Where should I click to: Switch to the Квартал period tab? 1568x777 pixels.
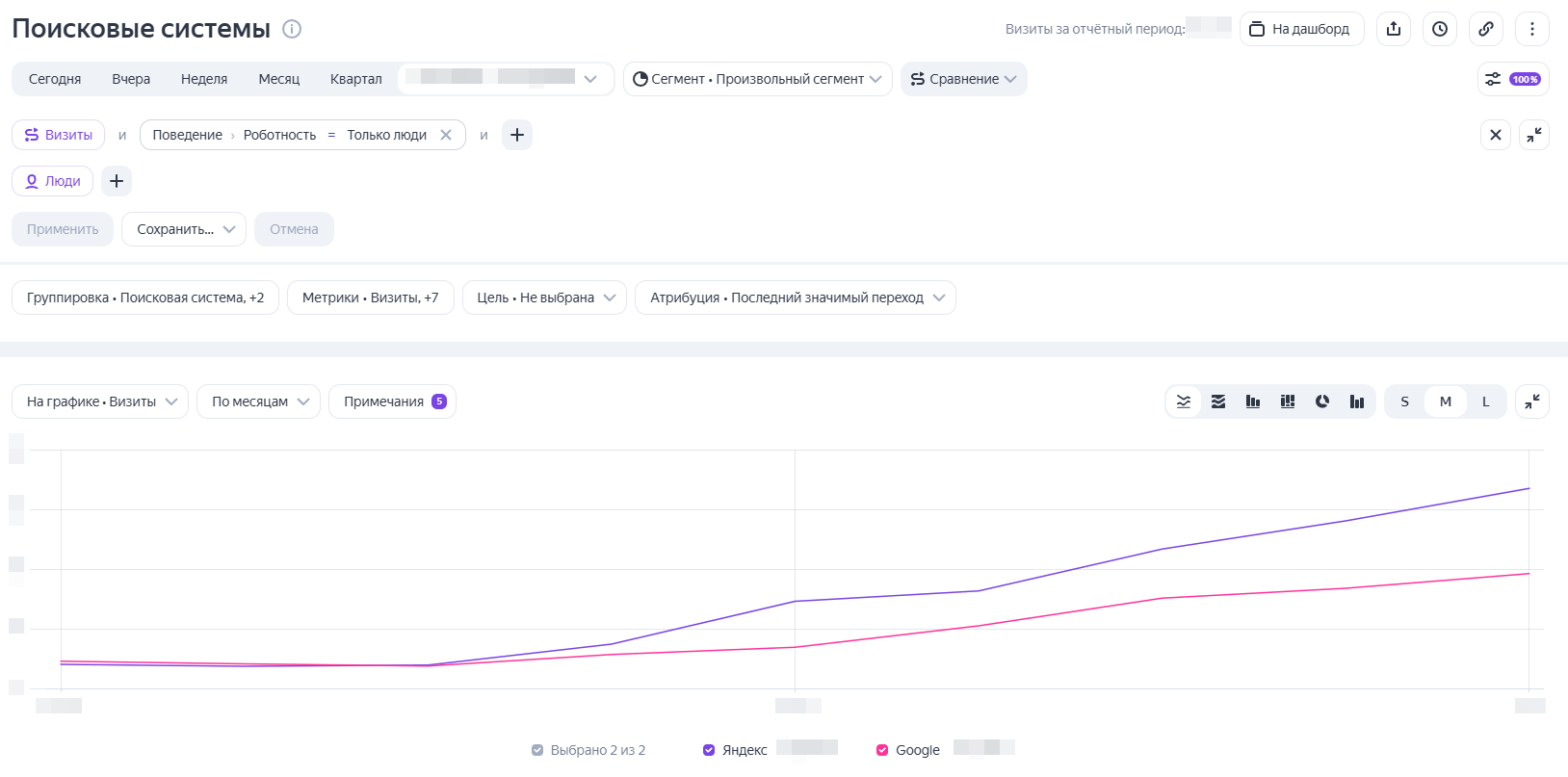point(356,79)
